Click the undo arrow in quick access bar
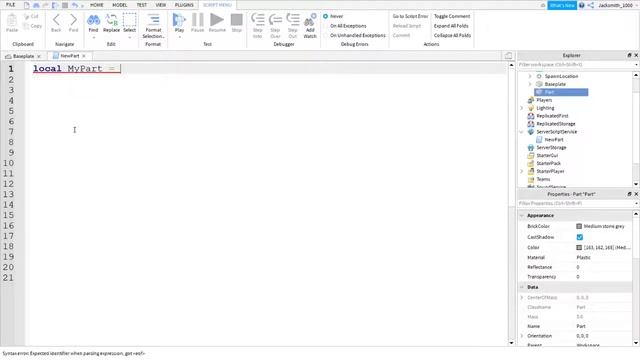640x360 pixels. (75, 5)
